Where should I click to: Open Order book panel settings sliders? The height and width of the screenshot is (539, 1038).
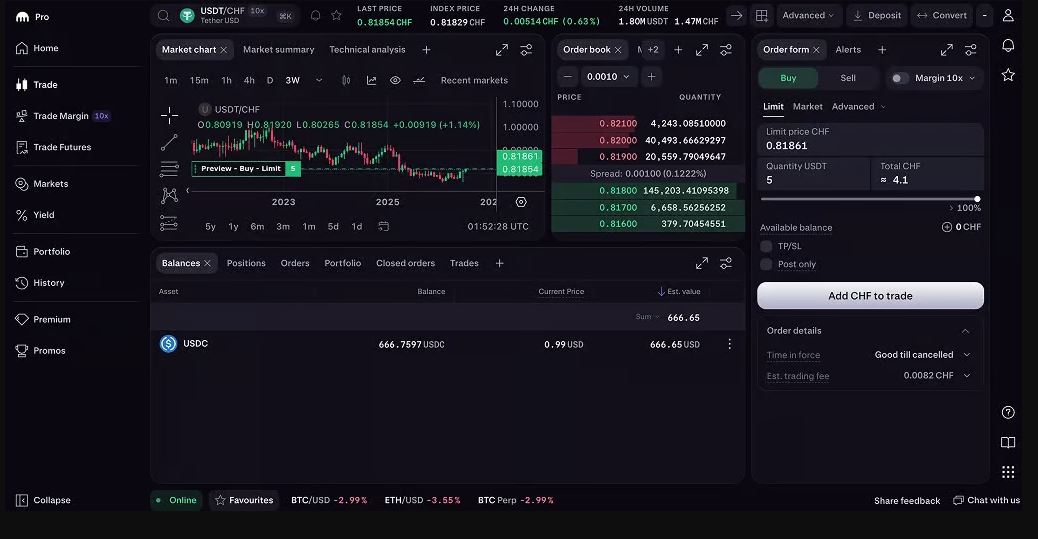point(726,50)
